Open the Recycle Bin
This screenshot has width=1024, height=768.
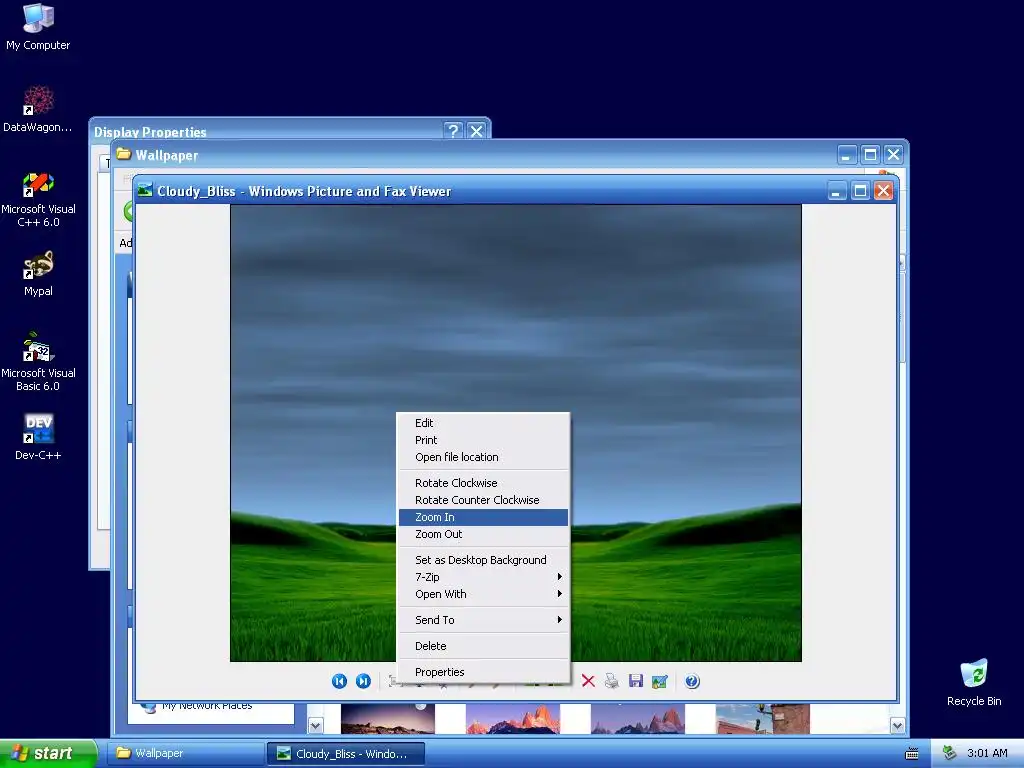(974, 683)
